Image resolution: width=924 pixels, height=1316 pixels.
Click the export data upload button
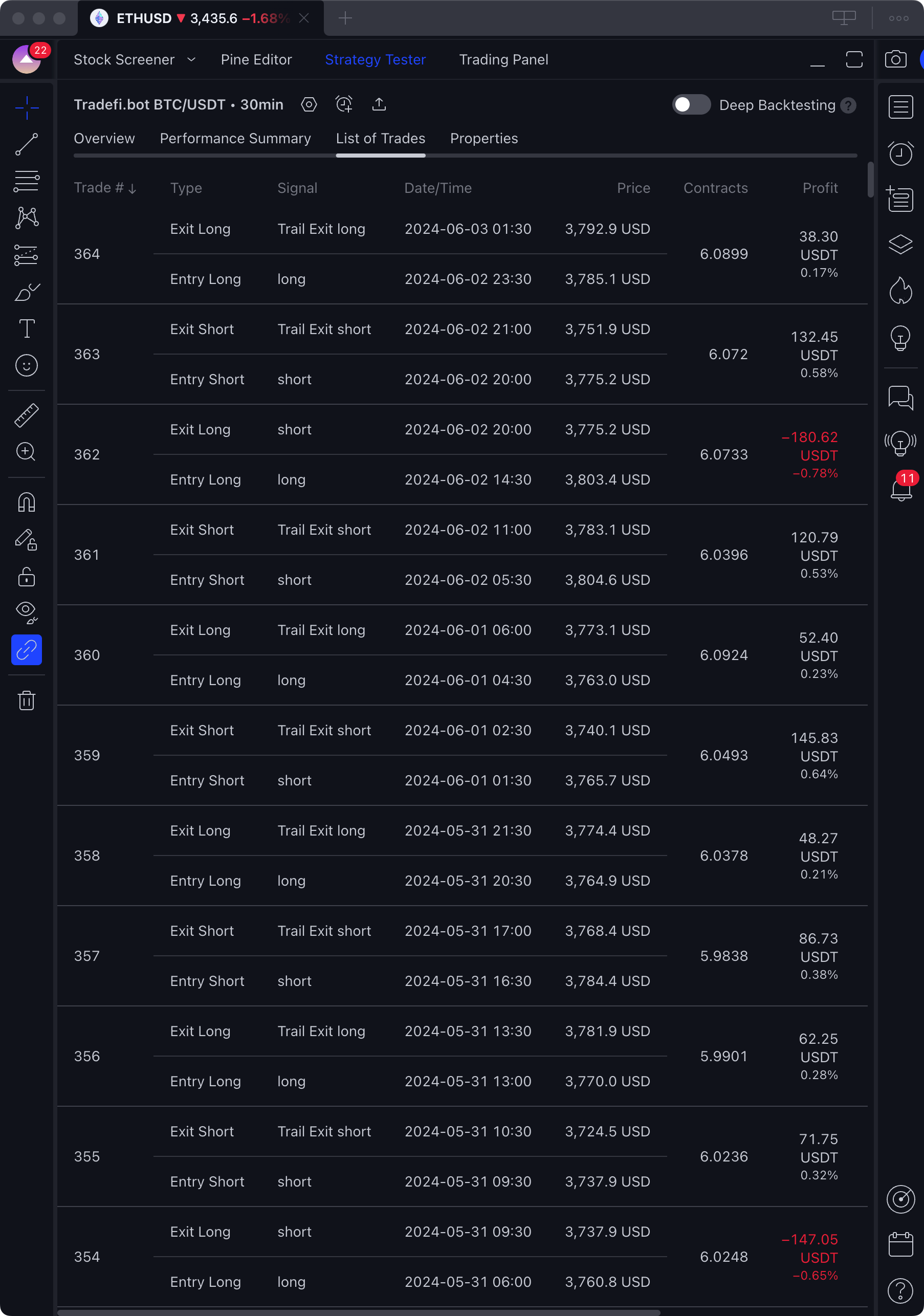pos(379,104)
